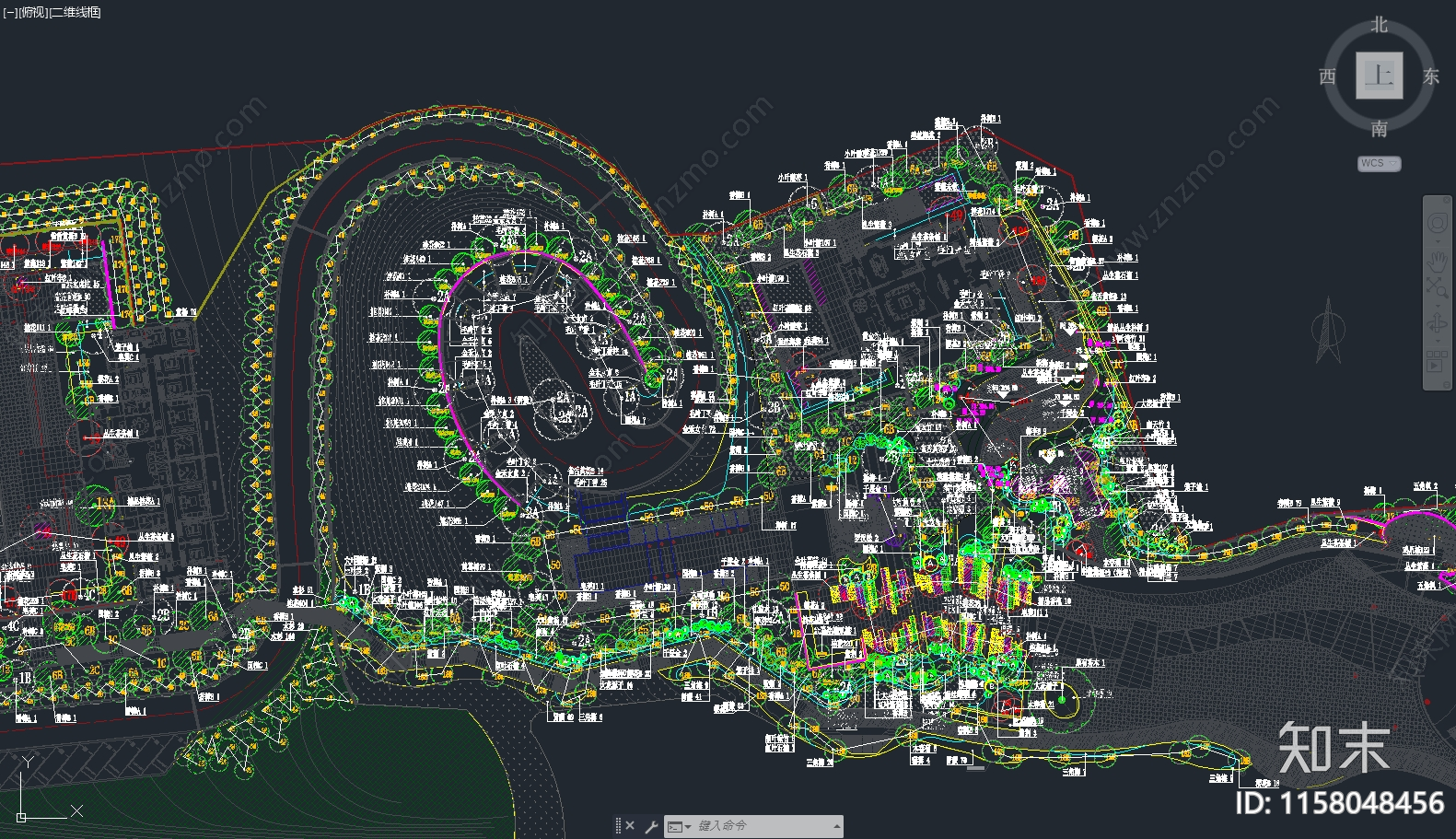The width and height of the screenshot is (1456, 839).
Task: Open the 俯视 view controls menu
Action: point(32,12)
